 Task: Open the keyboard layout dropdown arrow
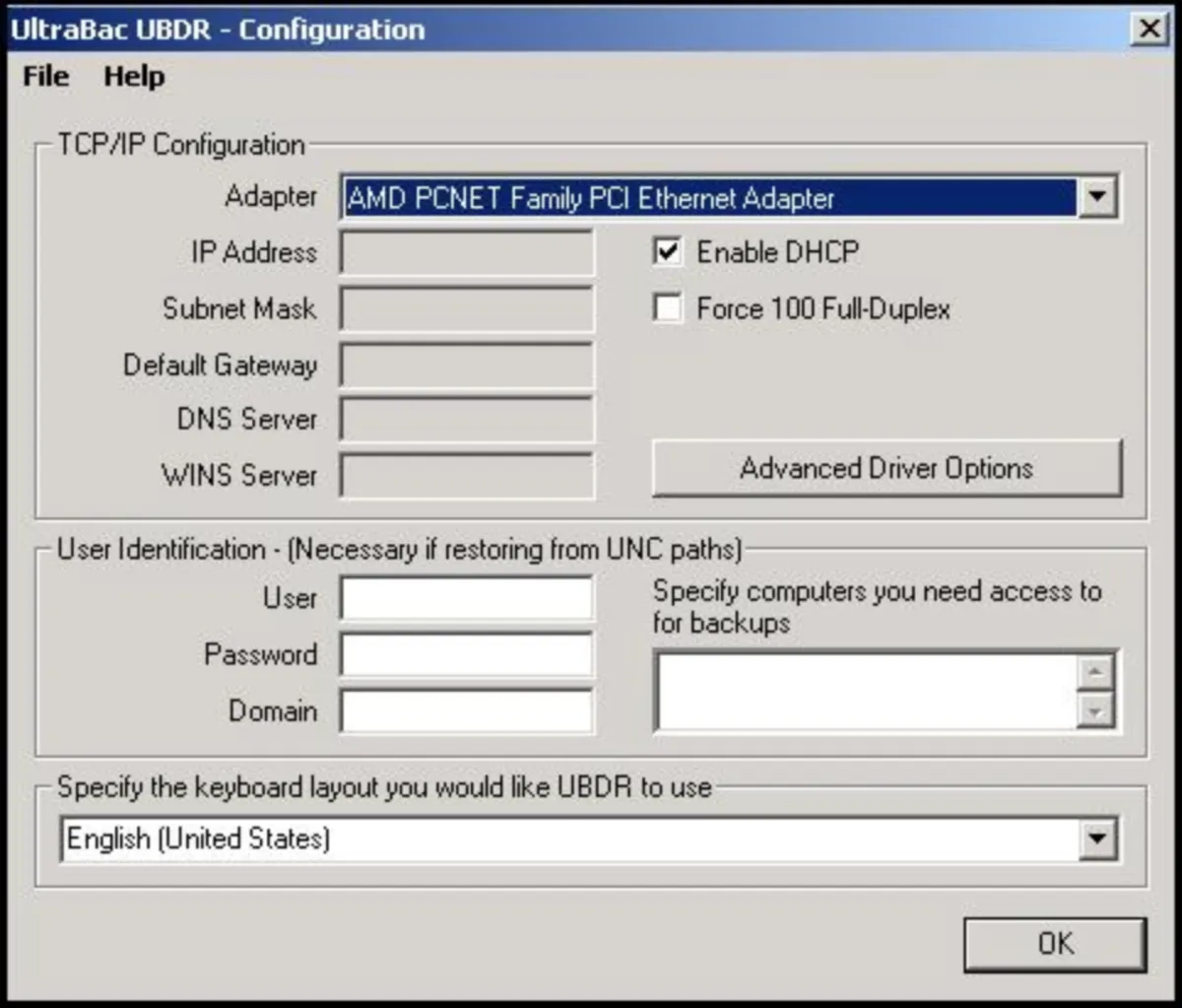(x=1096, y=840)
